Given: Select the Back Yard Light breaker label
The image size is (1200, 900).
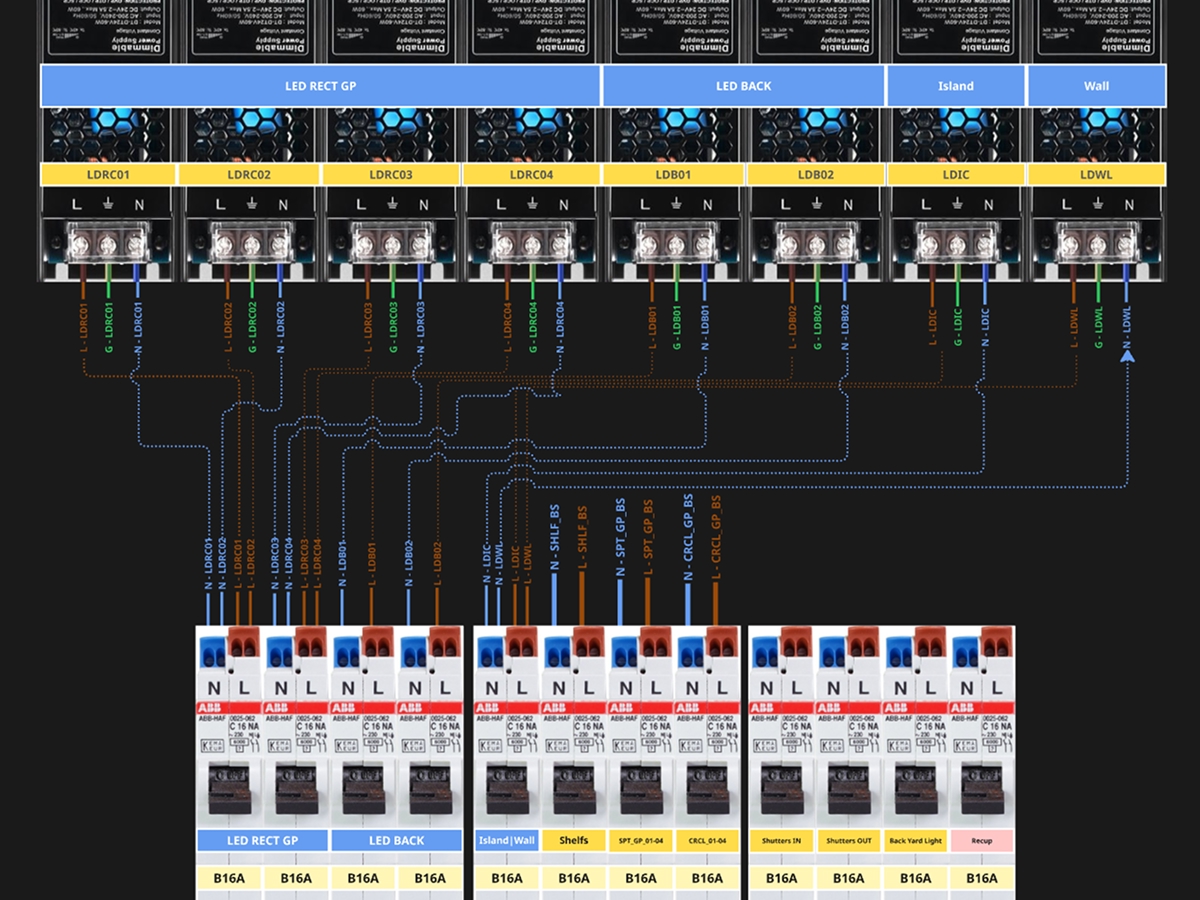Looking at the screenshot, I should pos(915,841).
